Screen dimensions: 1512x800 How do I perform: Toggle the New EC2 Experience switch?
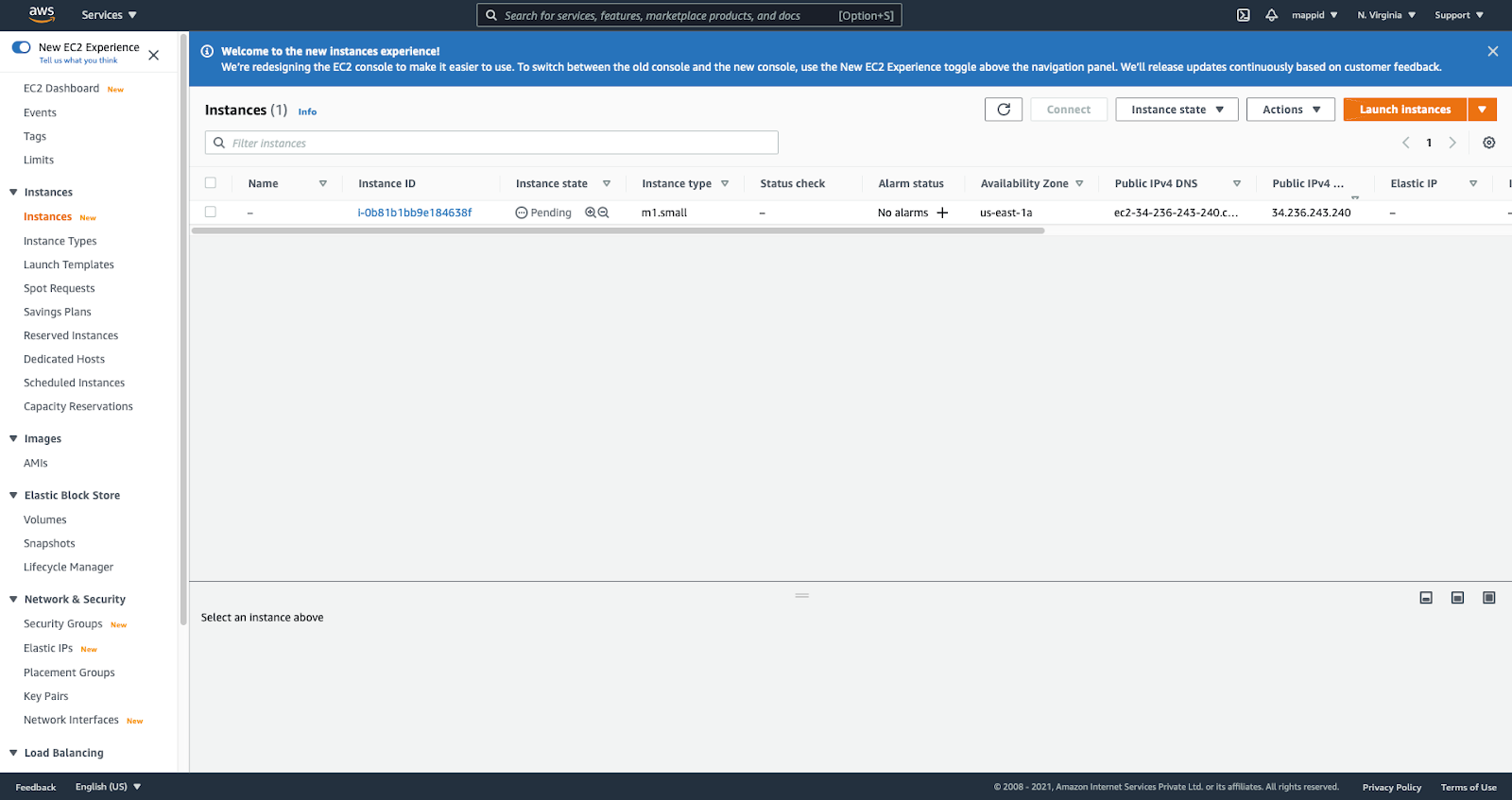(21, 47)
